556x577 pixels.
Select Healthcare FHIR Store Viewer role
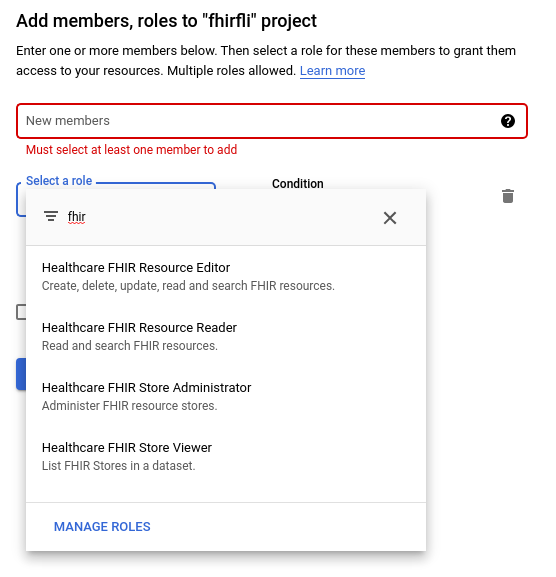click(226, 456)
